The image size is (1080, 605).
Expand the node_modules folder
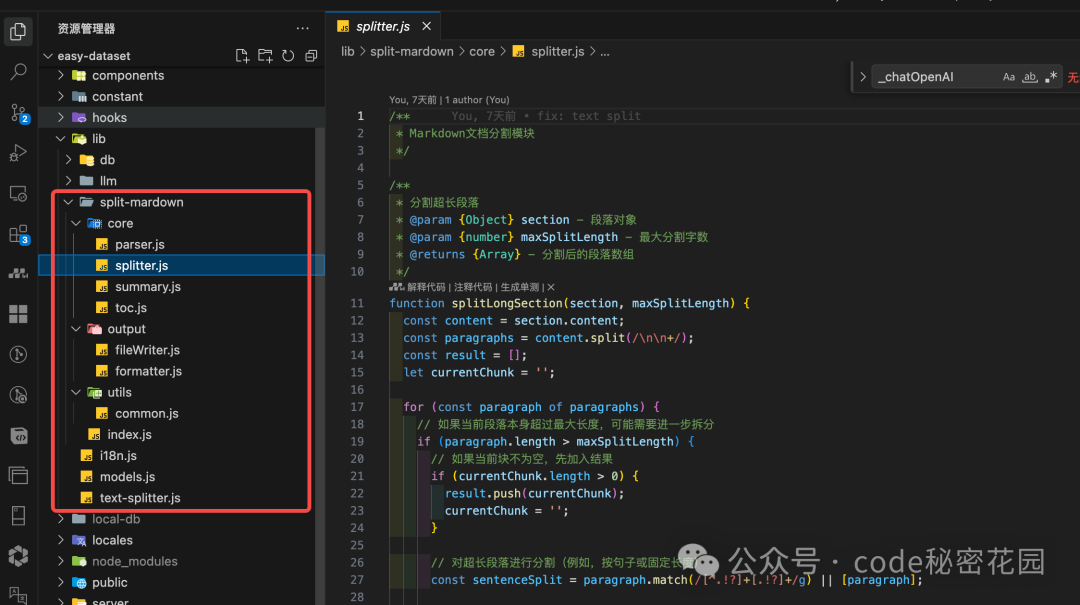[61, 561]
